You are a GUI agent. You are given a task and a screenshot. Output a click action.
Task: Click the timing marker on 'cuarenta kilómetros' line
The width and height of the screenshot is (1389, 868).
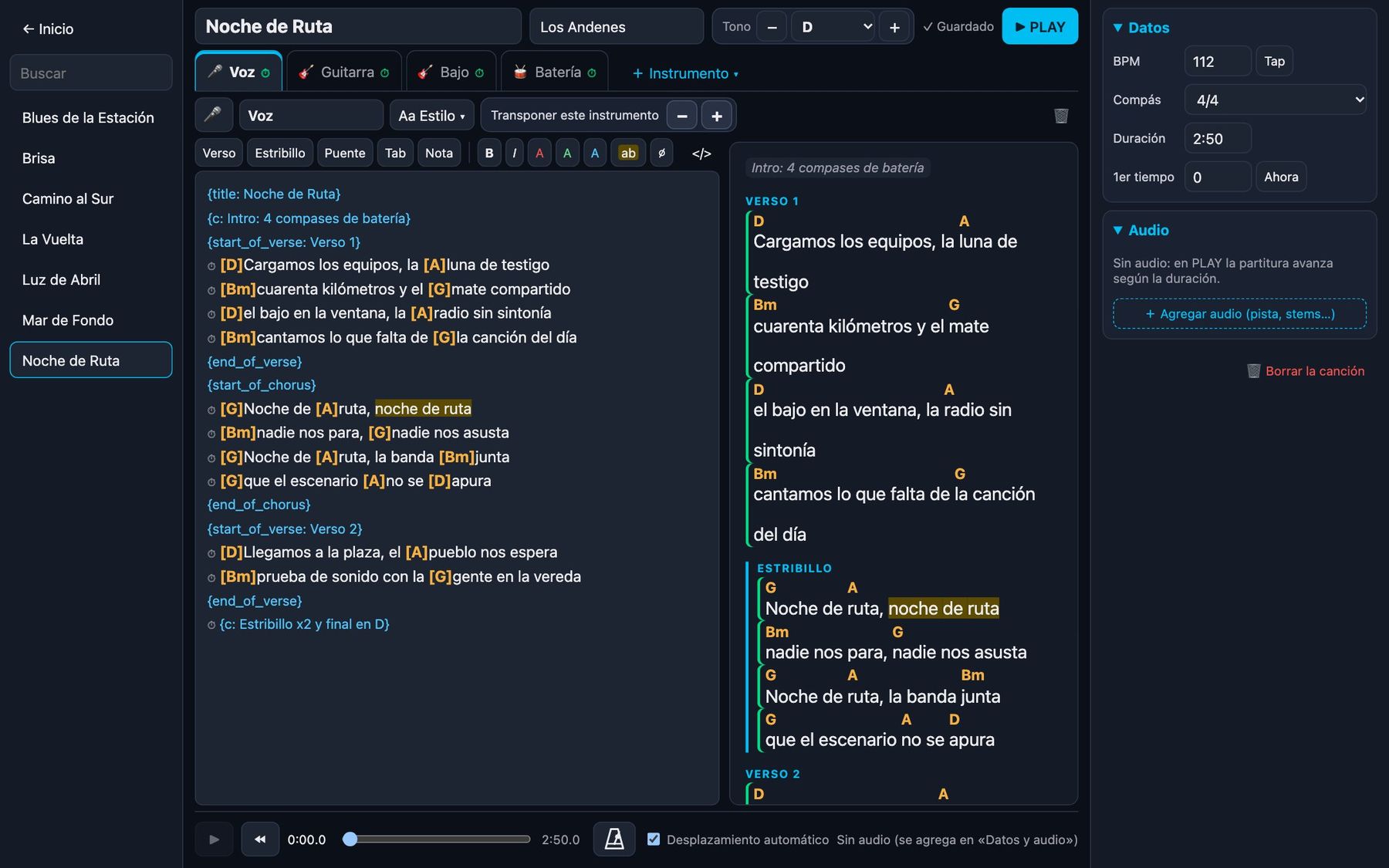click(x=211, y=291)
